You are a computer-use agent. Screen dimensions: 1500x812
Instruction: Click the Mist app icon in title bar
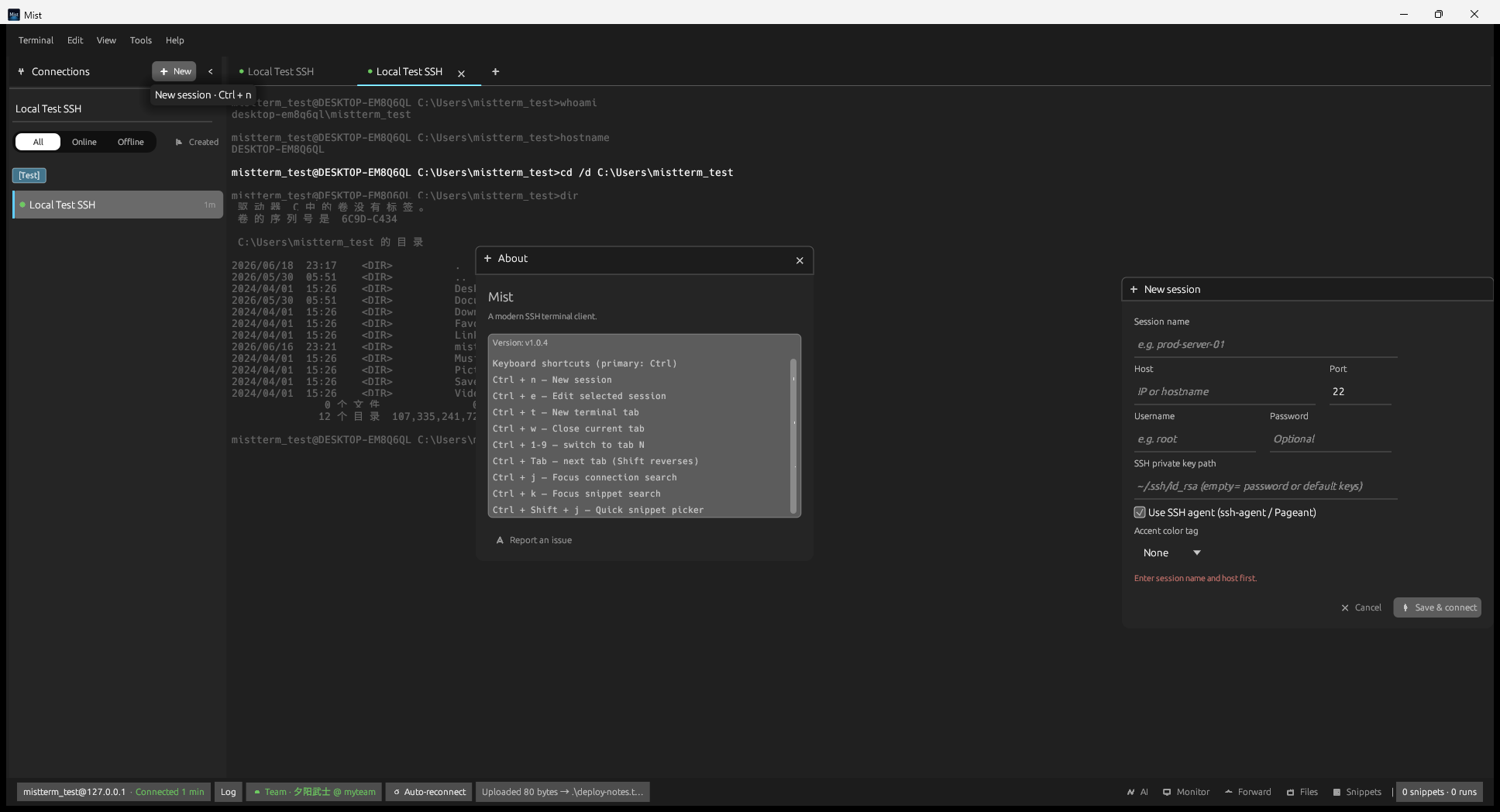coord(14,14)
